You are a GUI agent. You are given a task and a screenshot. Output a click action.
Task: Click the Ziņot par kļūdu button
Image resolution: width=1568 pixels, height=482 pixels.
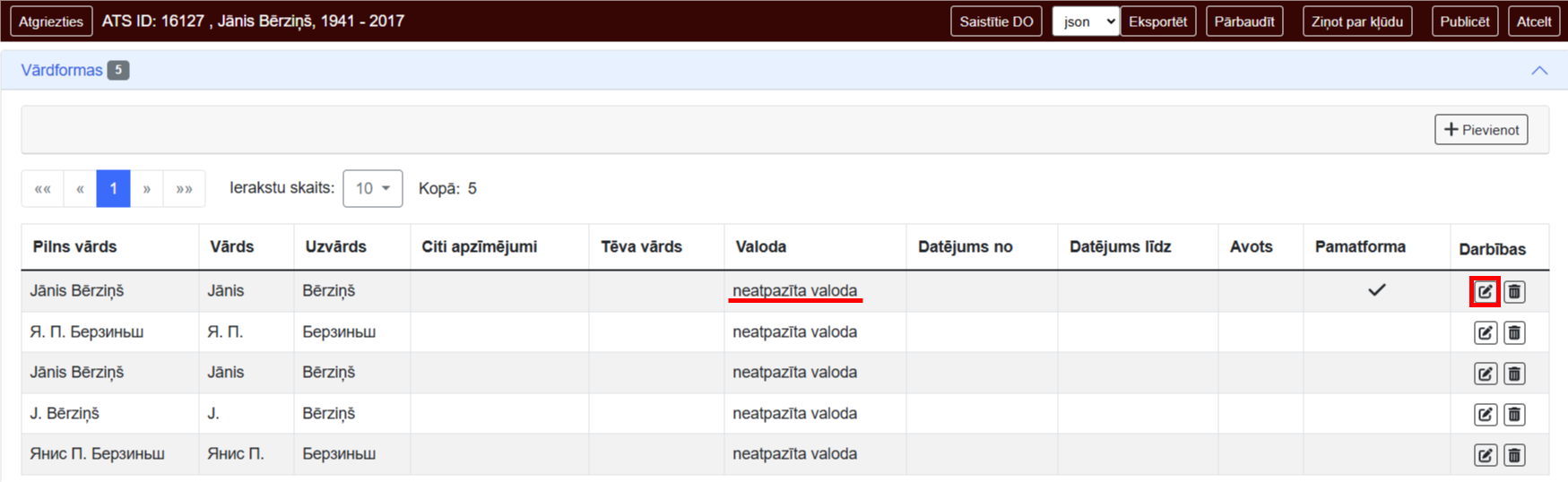(x=1356, y=22)
